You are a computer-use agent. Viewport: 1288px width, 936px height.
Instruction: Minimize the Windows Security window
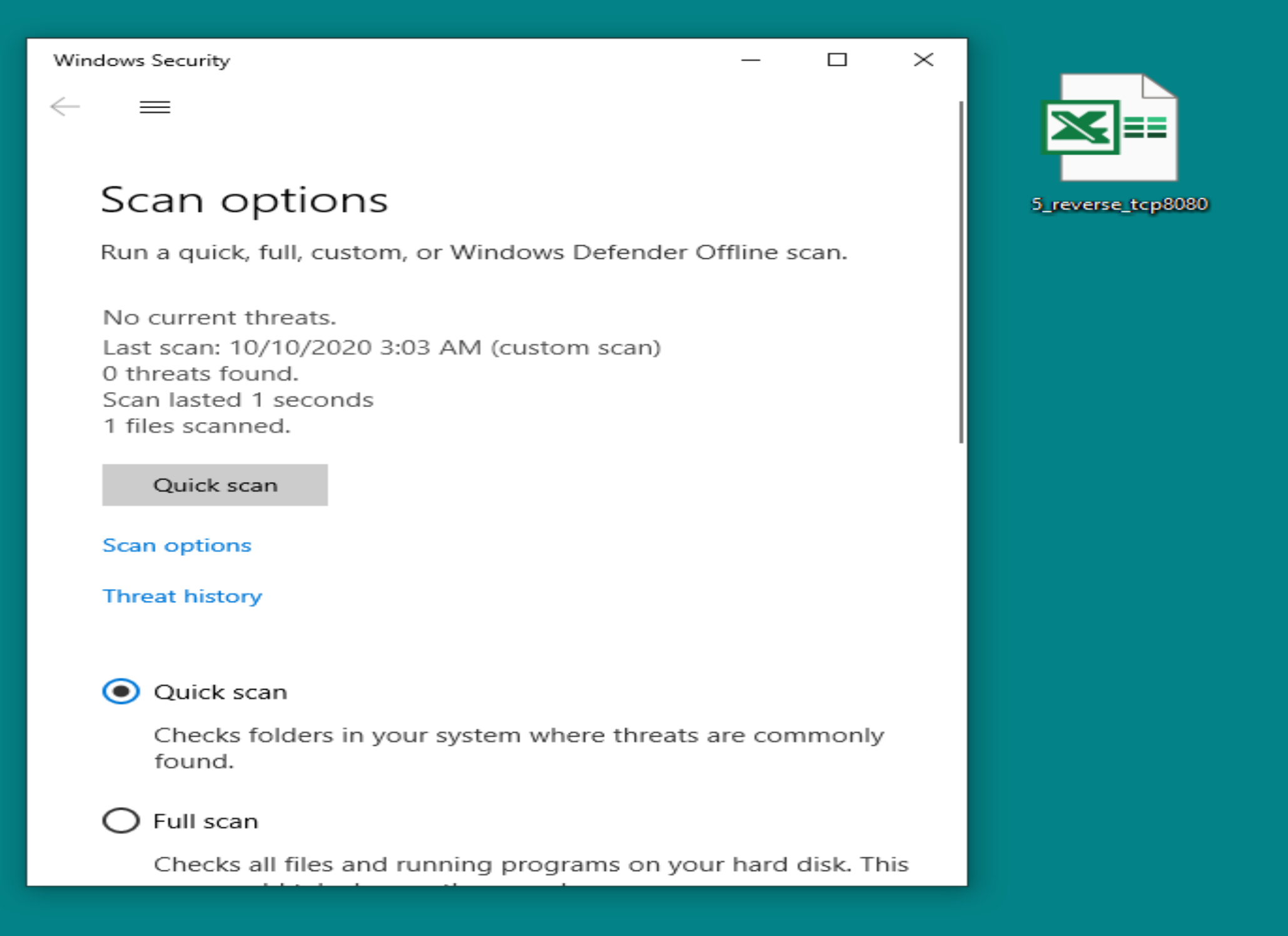point(751,60)
